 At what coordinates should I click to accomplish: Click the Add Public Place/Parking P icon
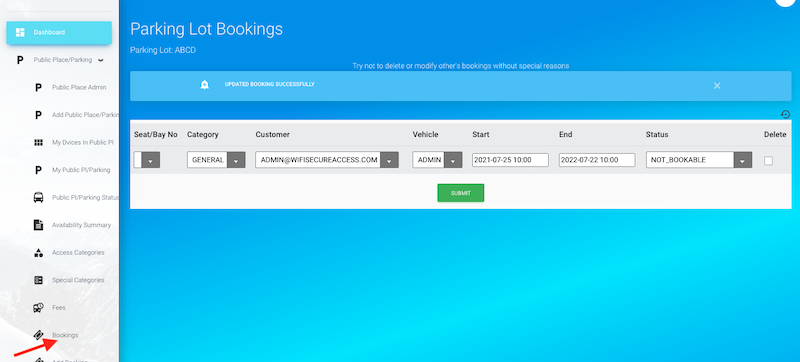pos(38,115)
